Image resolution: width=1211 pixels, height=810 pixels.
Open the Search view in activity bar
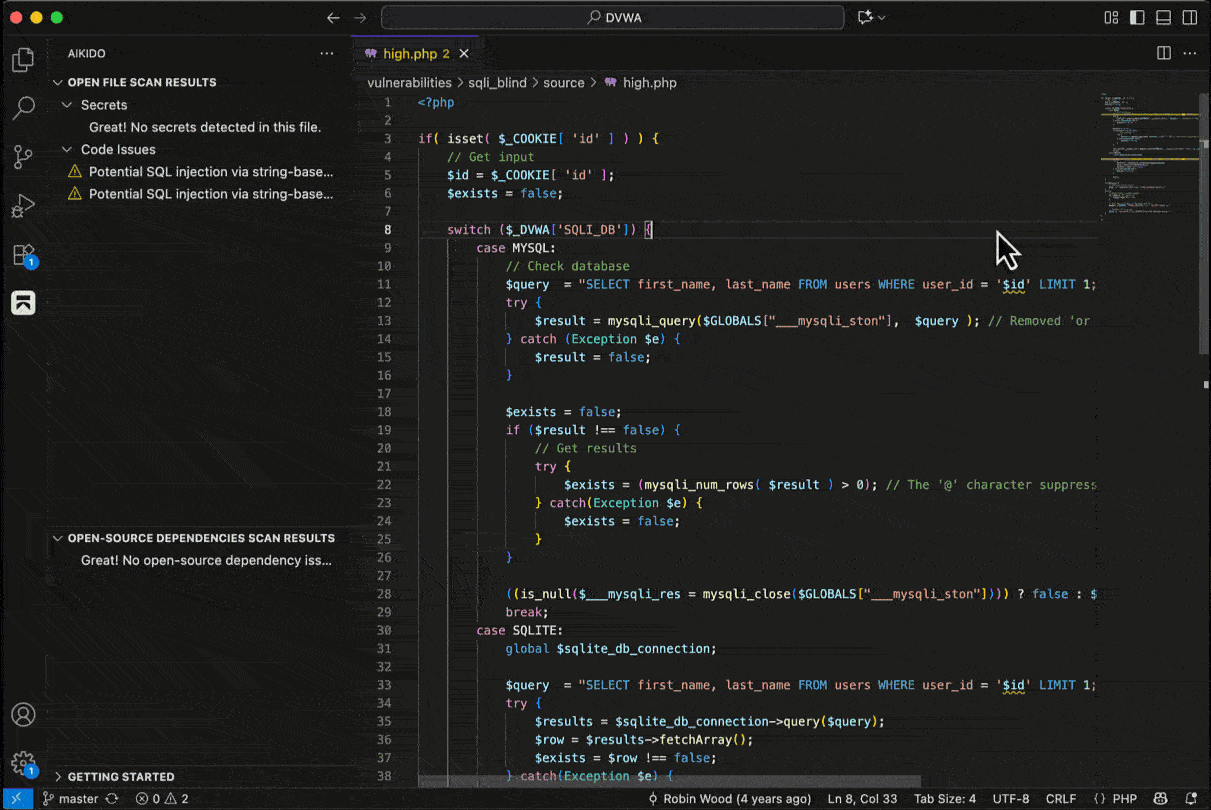tap(23, 108)
